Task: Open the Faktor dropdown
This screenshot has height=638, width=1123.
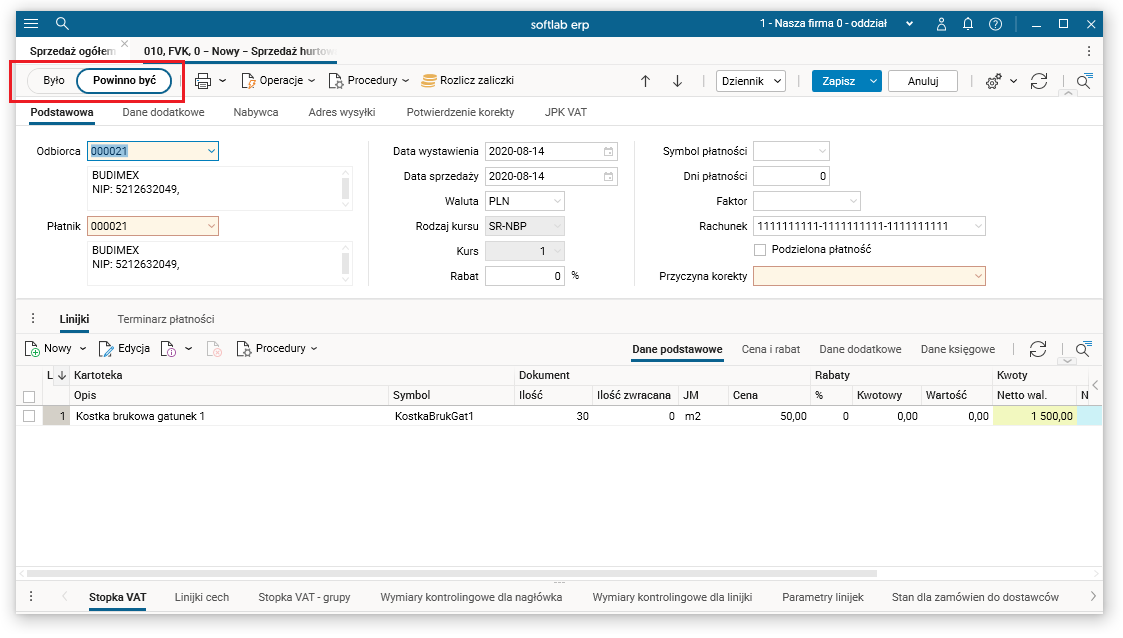Action: click(853, 202)
